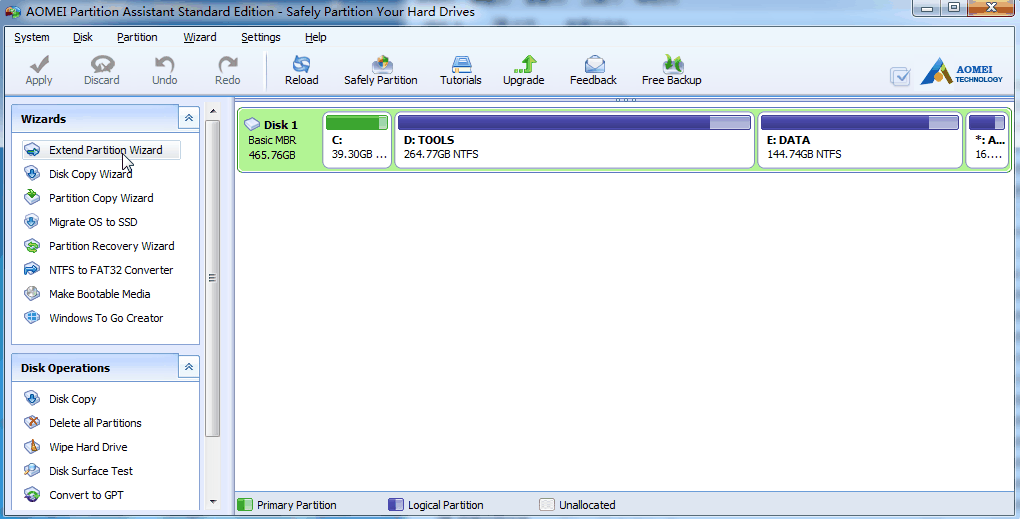Open the Disk menu
1020x519 pixels.
[83, 37]
